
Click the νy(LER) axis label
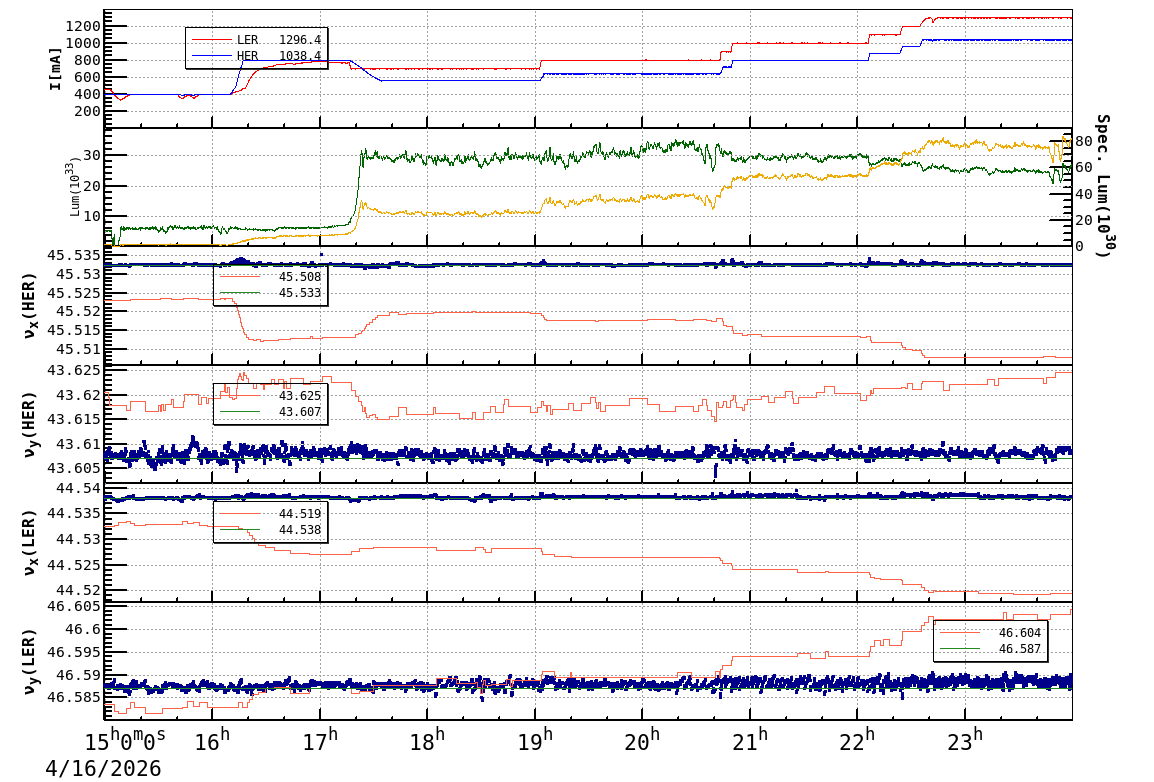click(x=29, y=661)
